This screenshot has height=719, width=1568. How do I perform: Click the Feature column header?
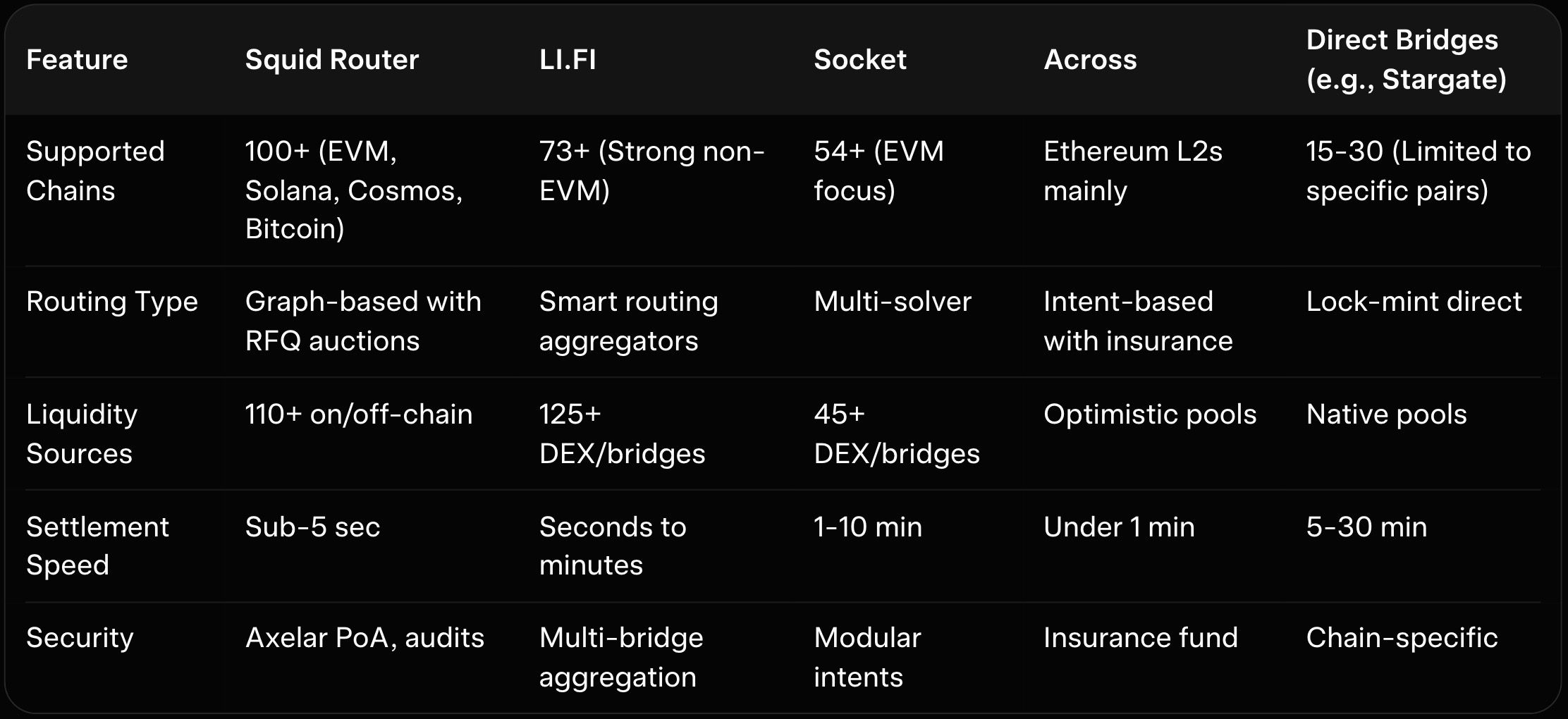77,60
